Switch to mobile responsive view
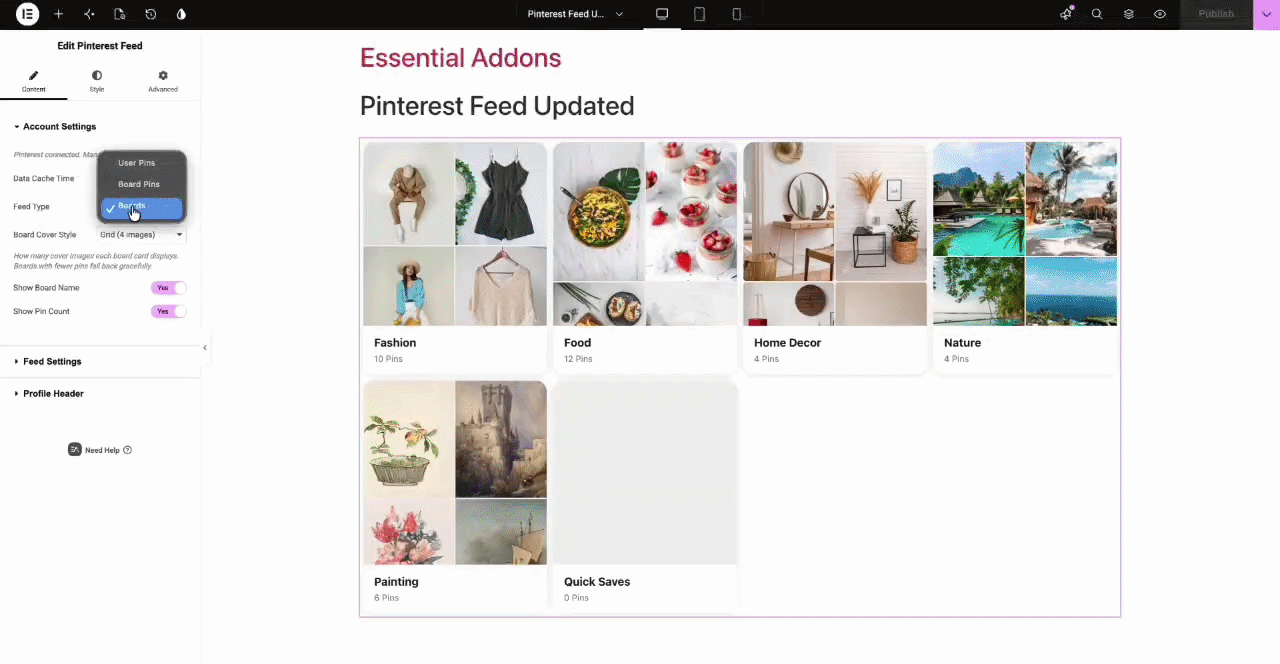 pyautogui.click(x=737, y=14)
